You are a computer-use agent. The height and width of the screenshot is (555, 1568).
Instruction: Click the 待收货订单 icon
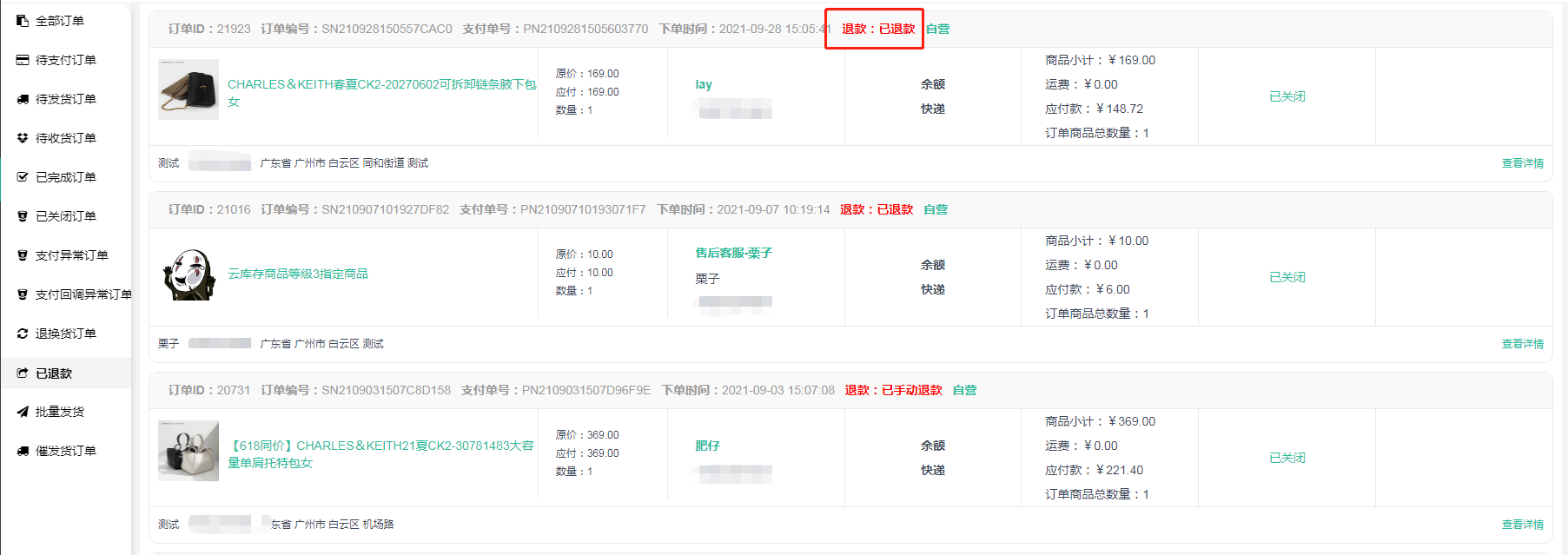pyautogui.click(x=23, y=138)
